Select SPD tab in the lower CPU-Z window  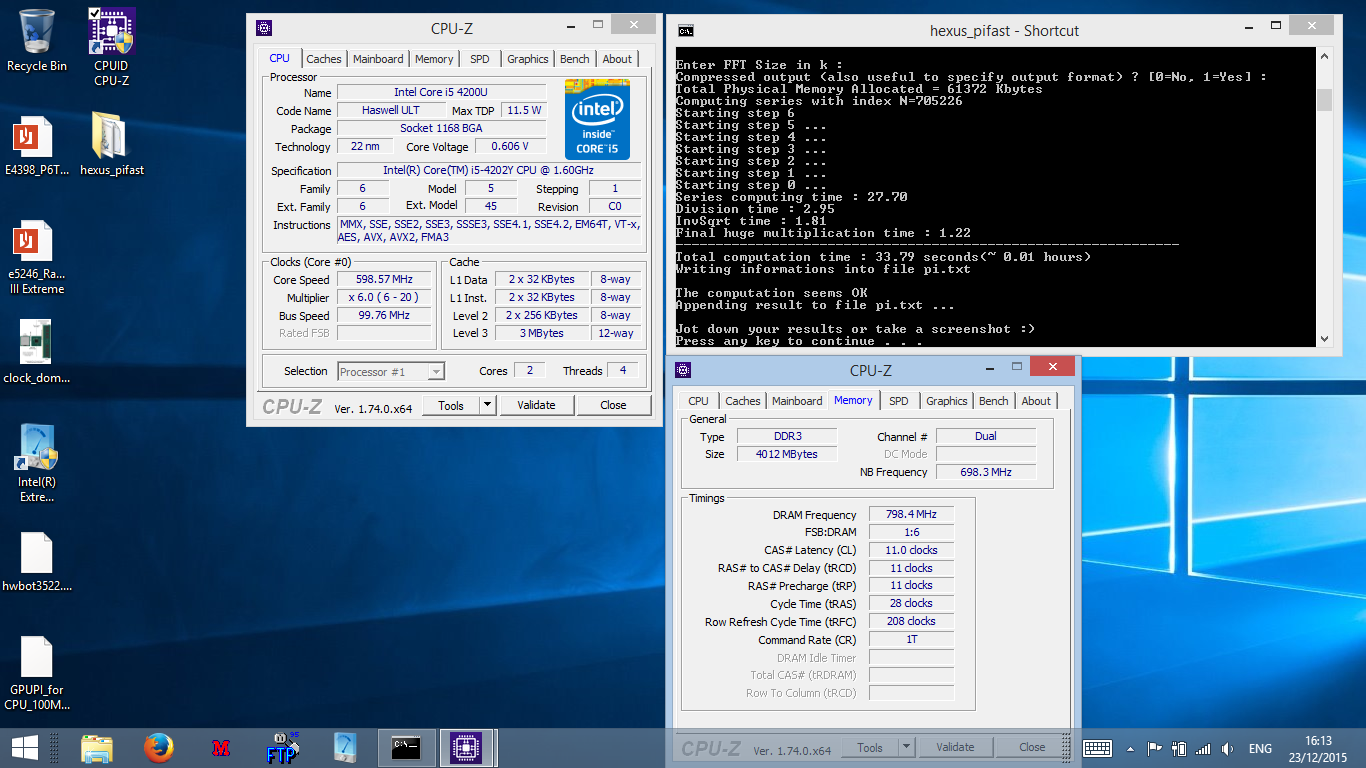(x=899, y=401)
